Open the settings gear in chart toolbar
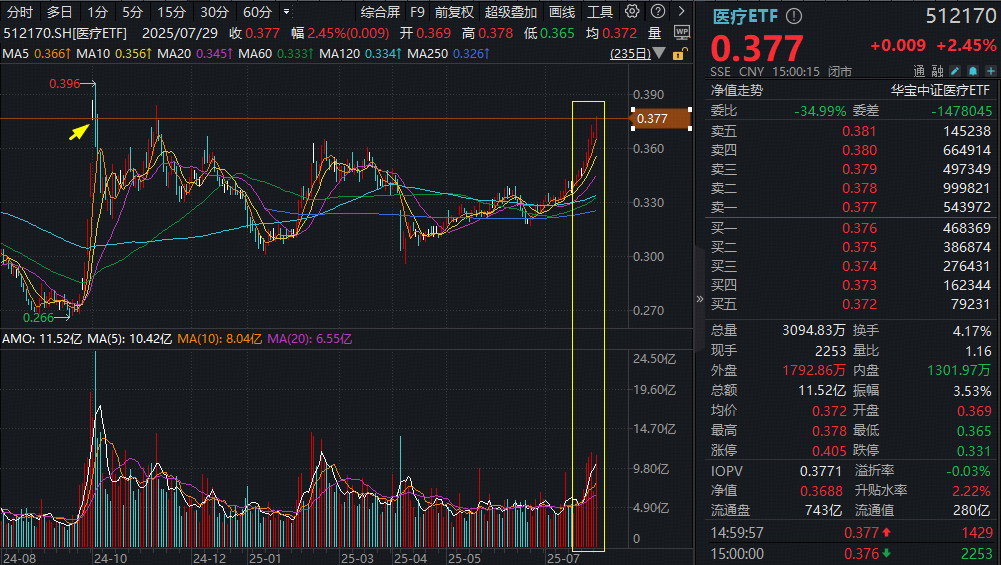 coord(631,12)
